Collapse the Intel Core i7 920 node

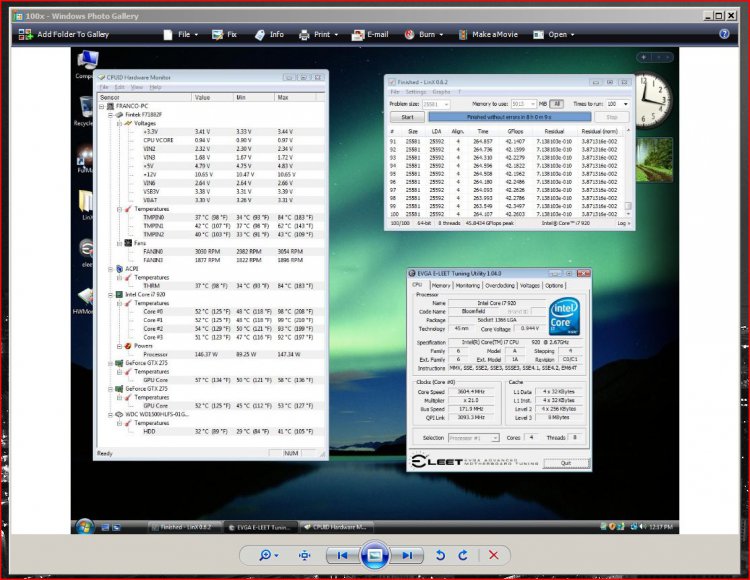[x=110, y=295]
